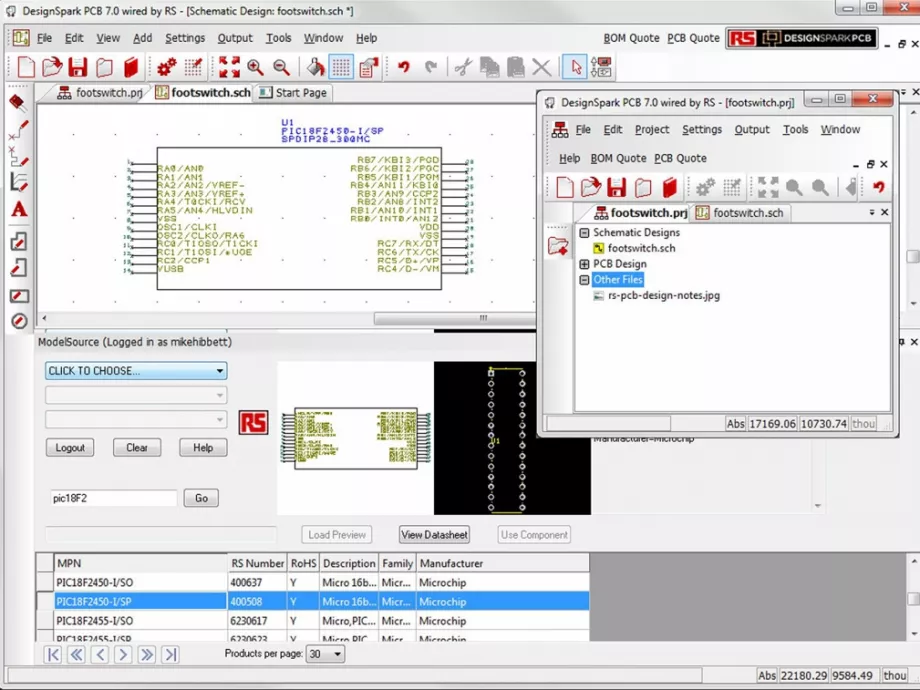Open the Products per page dropdown

(325, 654)
